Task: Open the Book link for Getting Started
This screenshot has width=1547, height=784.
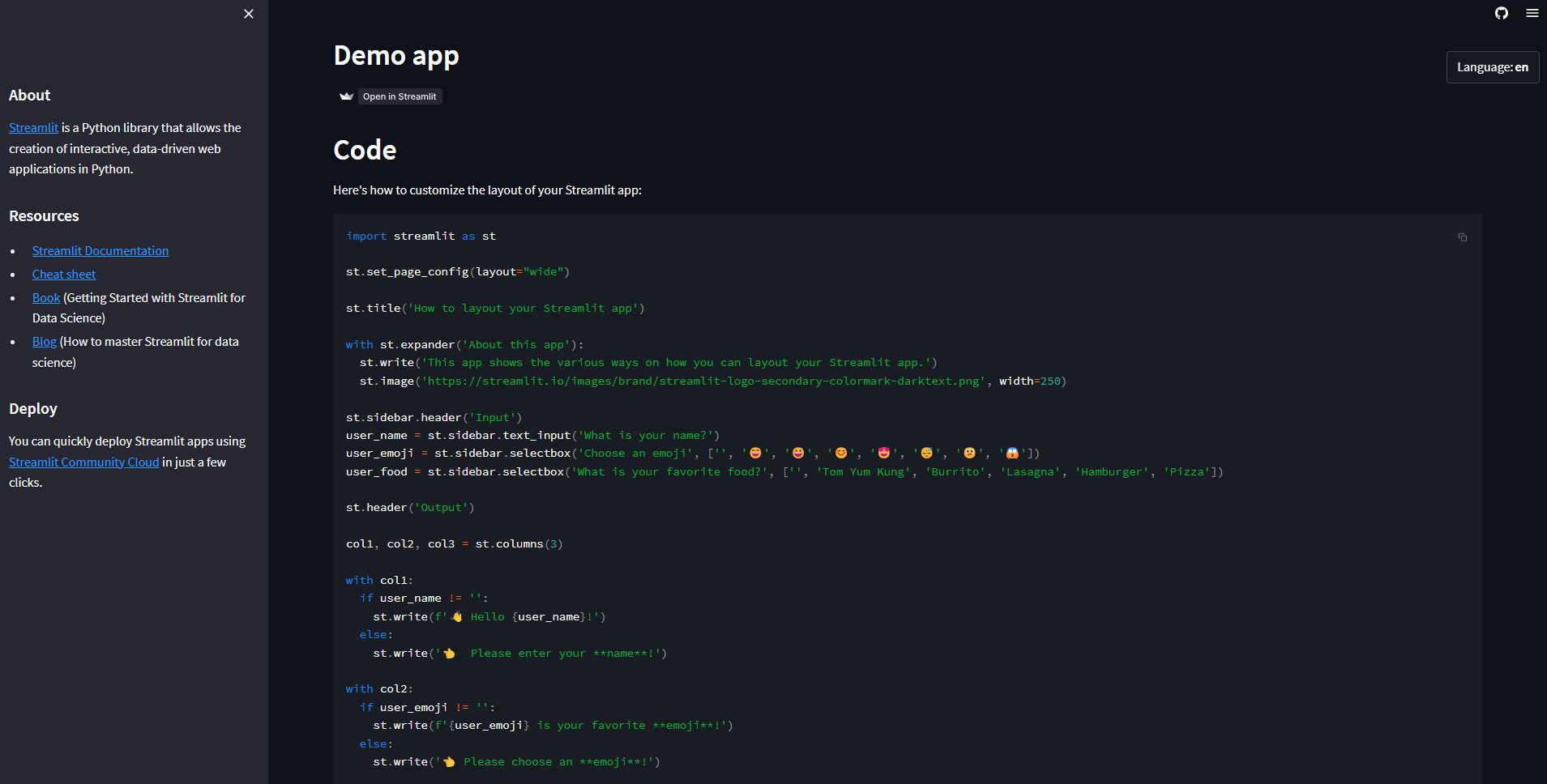Action: [45, 297]
